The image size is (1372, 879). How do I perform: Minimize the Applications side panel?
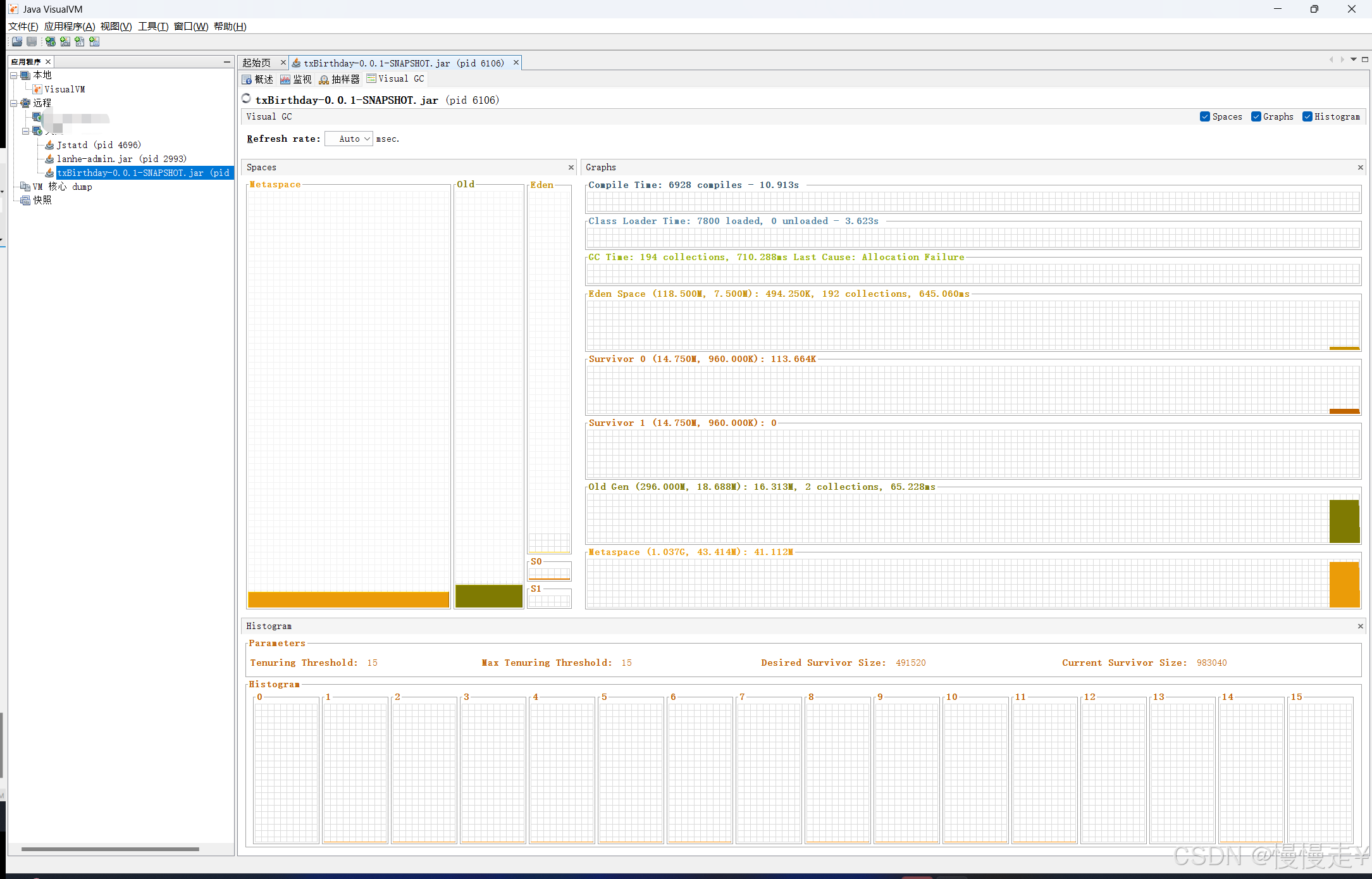coord(226,61)
